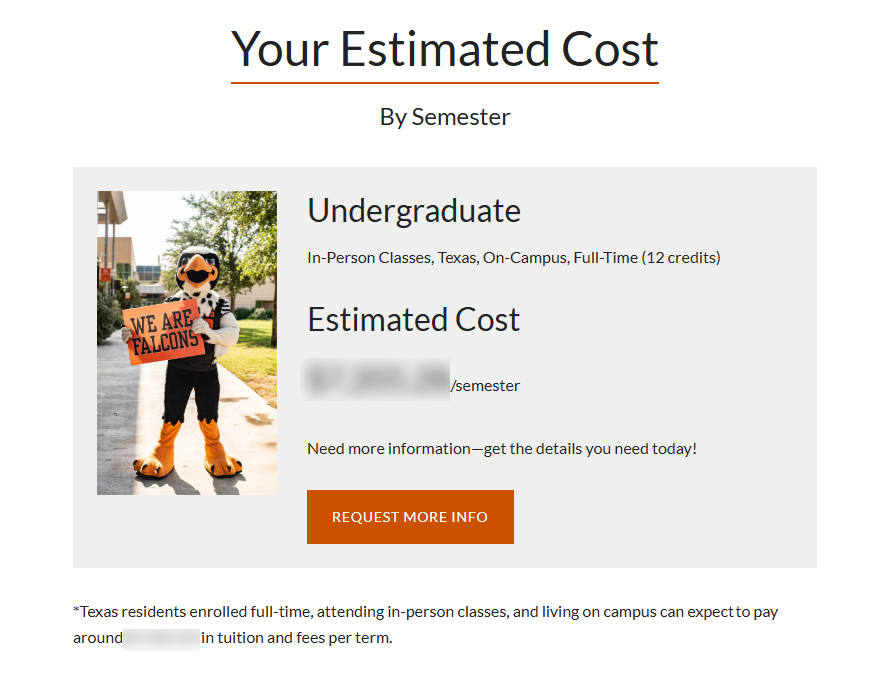884x673 pixels.
Task: Click the blurred amount in the footnote
Action: (x=161, y=638)
